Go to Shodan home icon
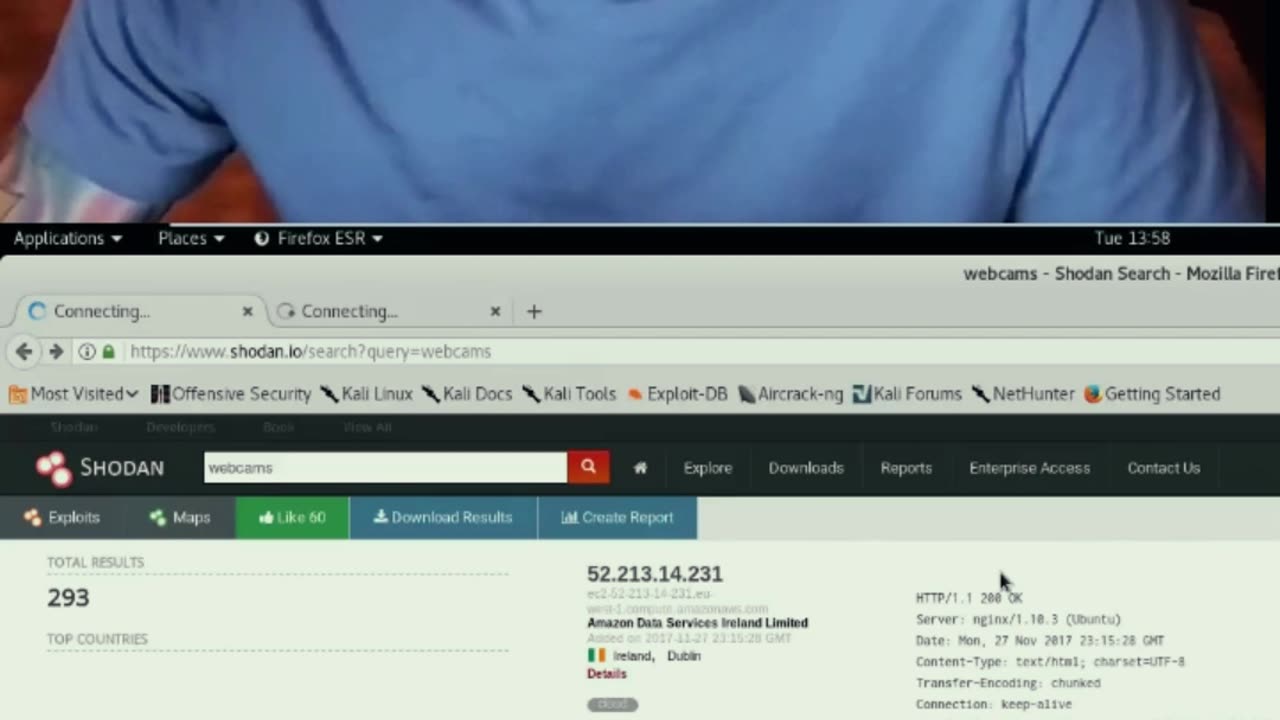 coord(640,467)
